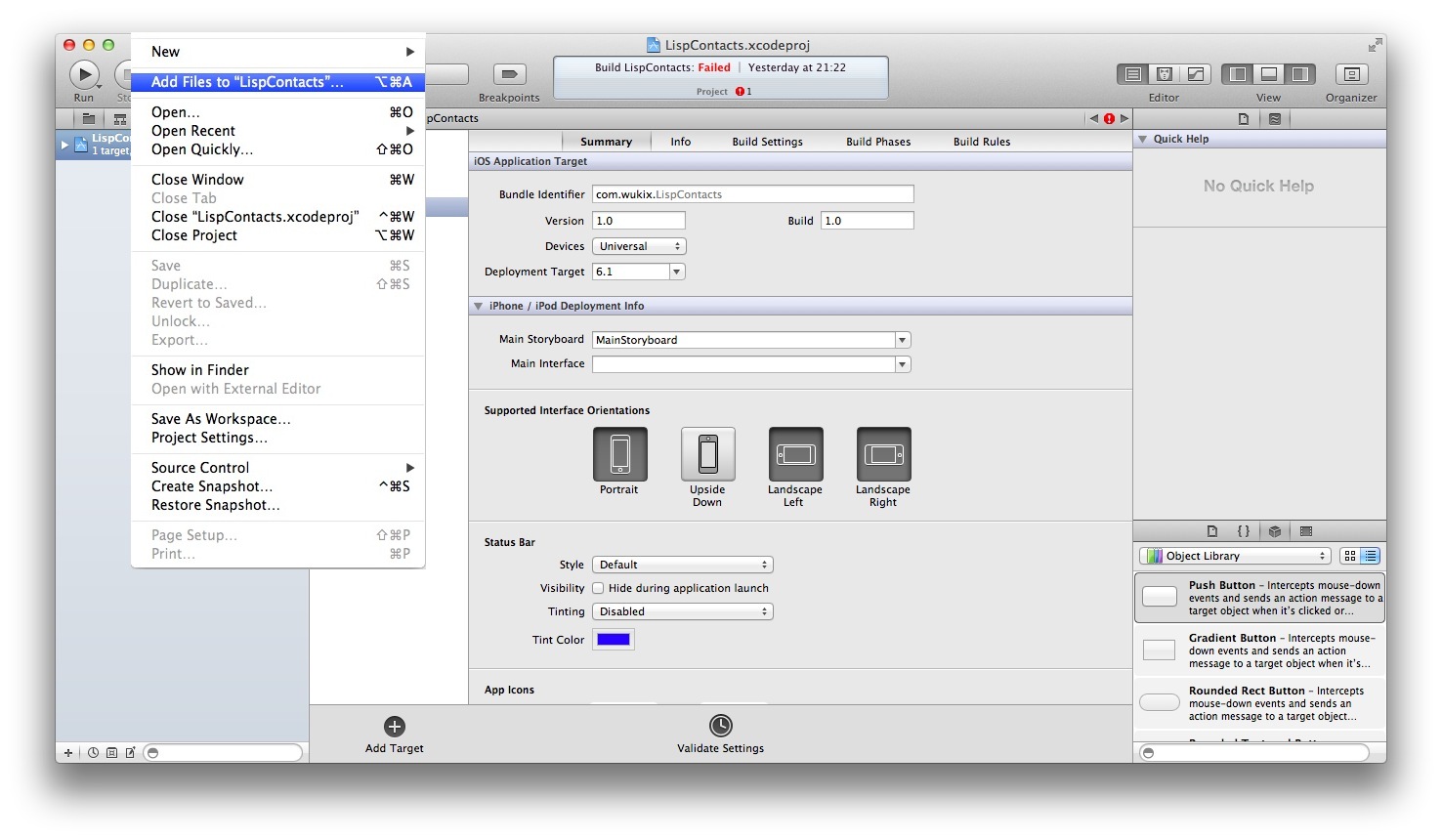Open the Deployment Target dropdown arrow

pyautogui.click(x=677, y=272)
